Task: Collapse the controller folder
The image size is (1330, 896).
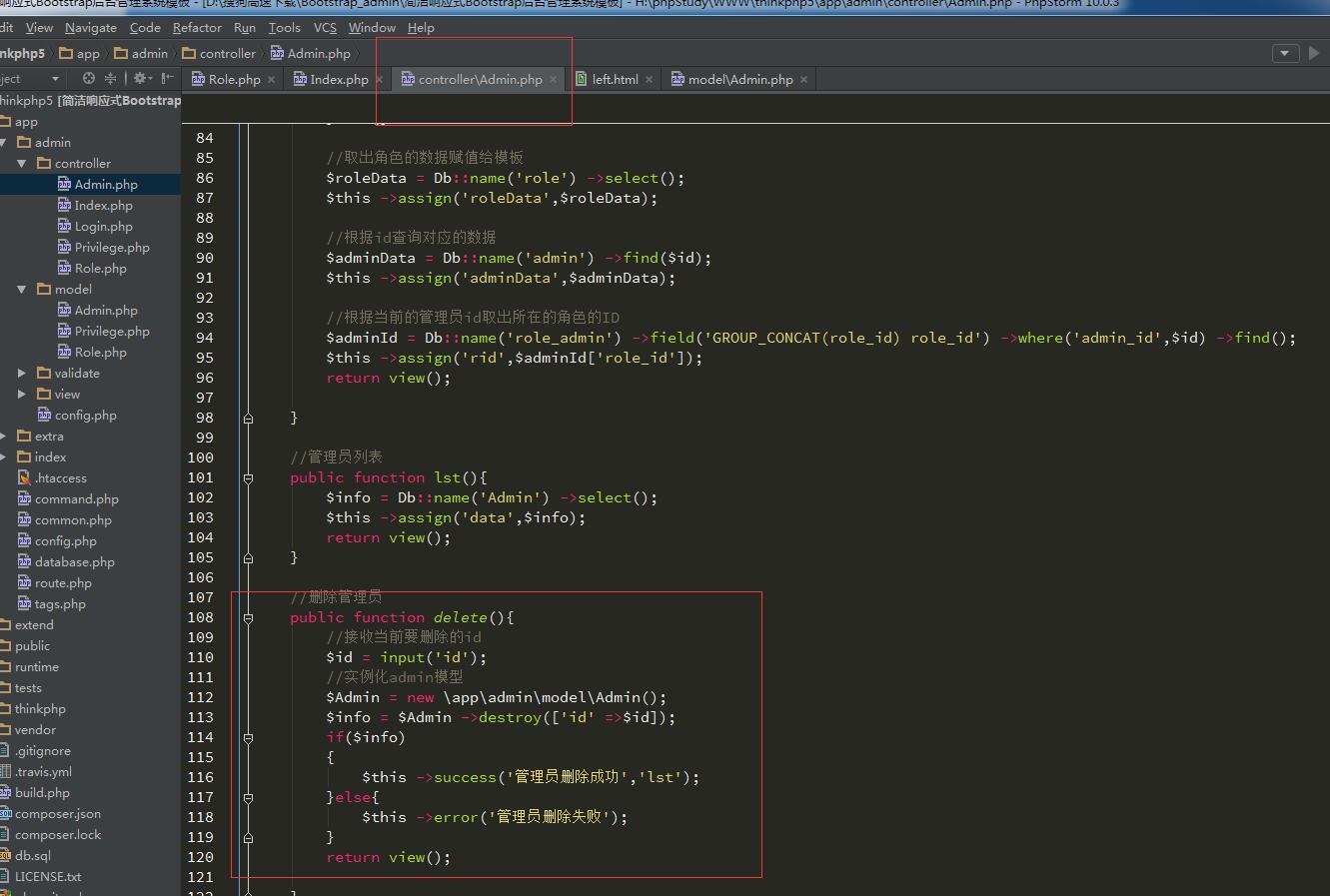Action: coord(22,163)
